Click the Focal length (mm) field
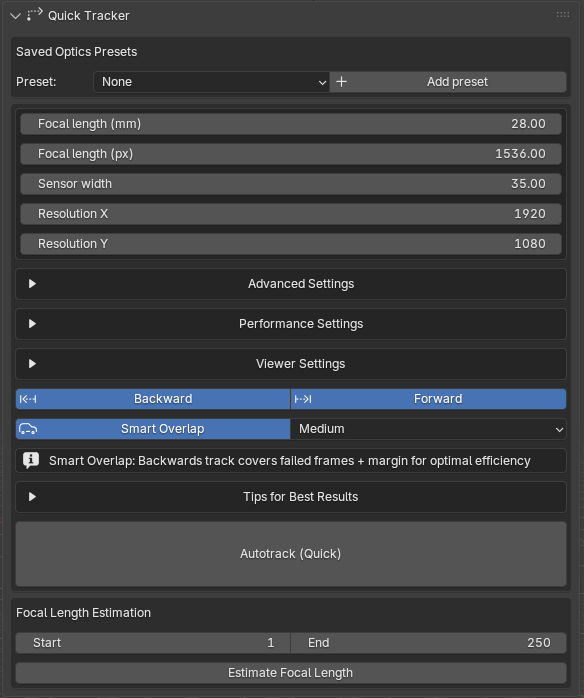The width and height of the screenshot is (584, 698). tap(291, 124)
